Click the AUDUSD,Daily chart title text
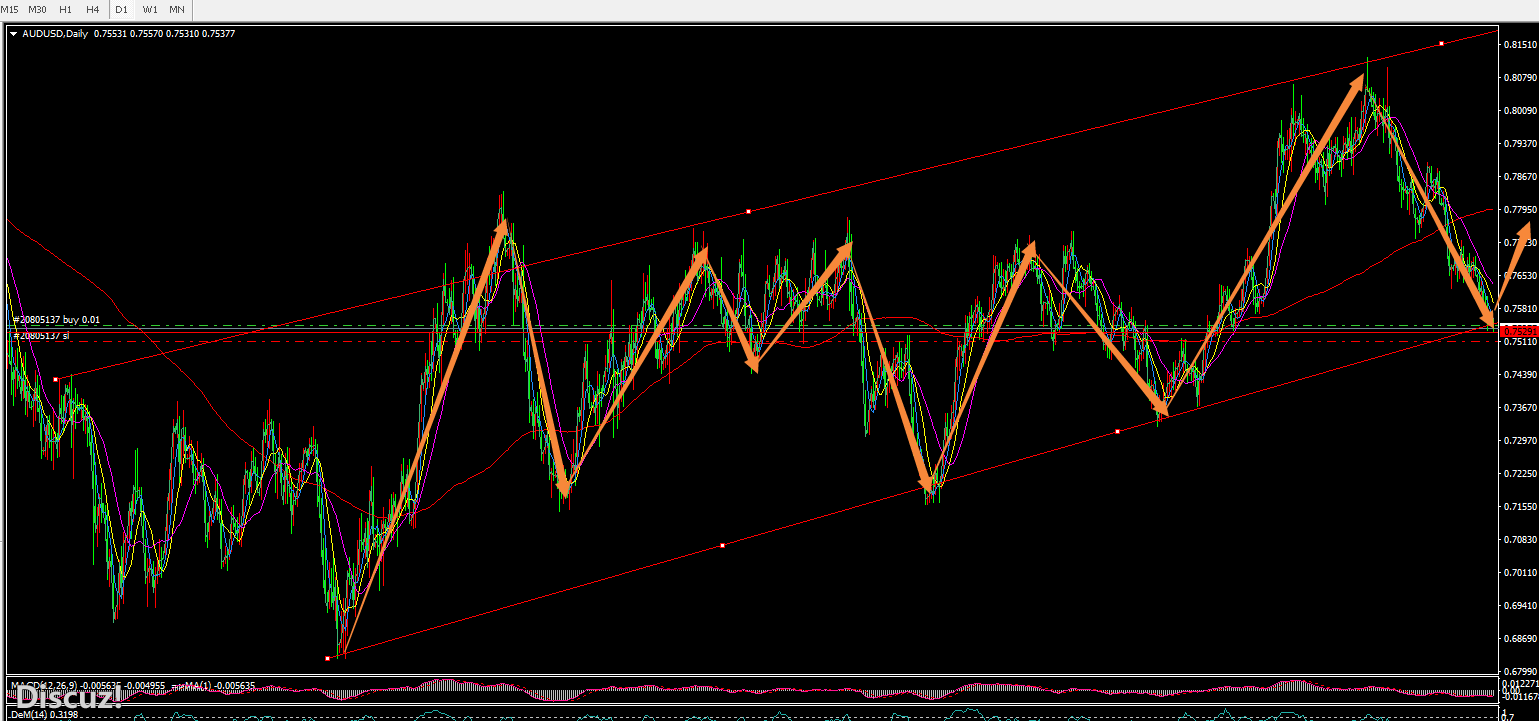 [x=54, y=33]
